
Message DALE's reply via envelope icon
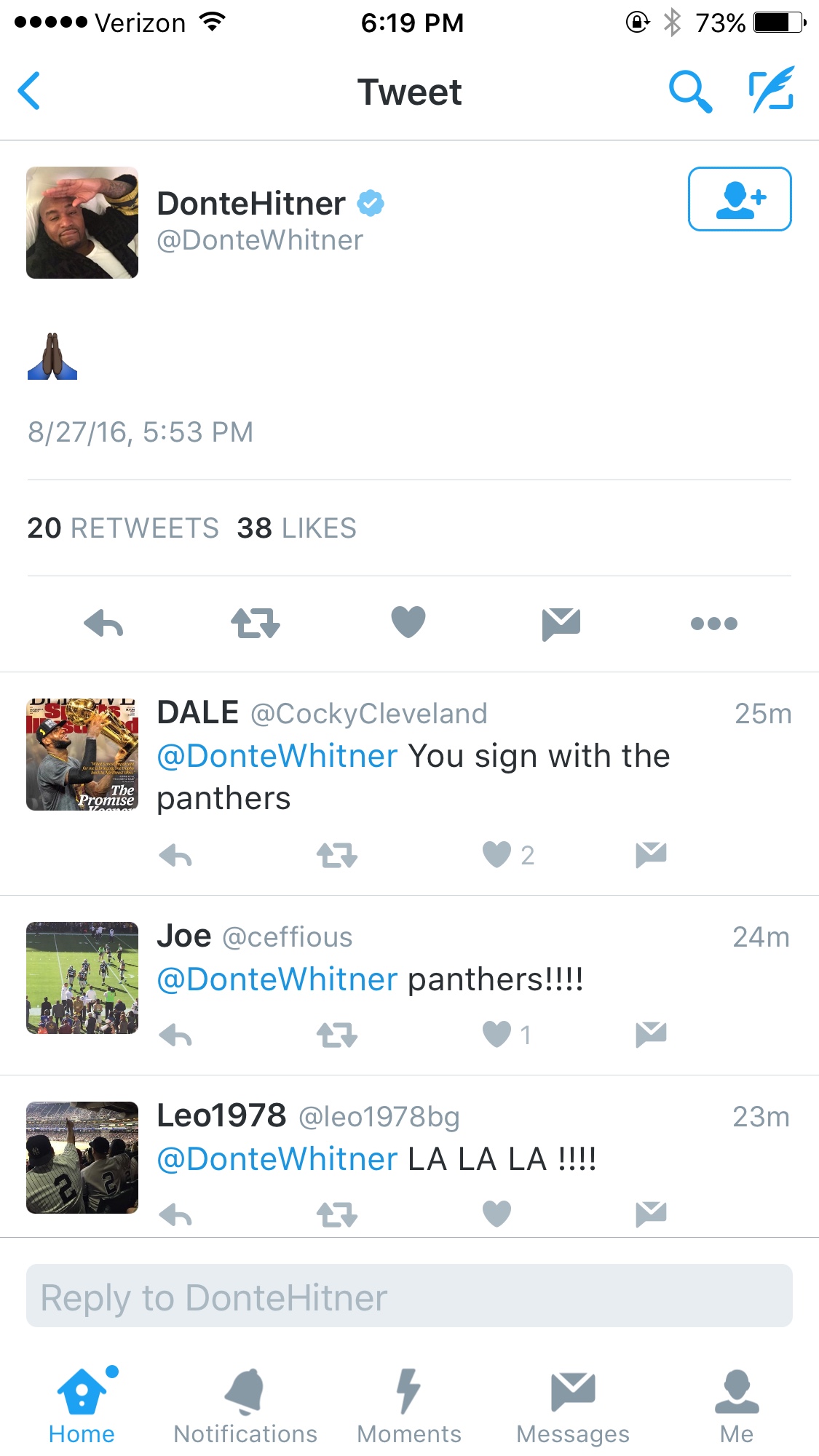click(x=651, y=855)
